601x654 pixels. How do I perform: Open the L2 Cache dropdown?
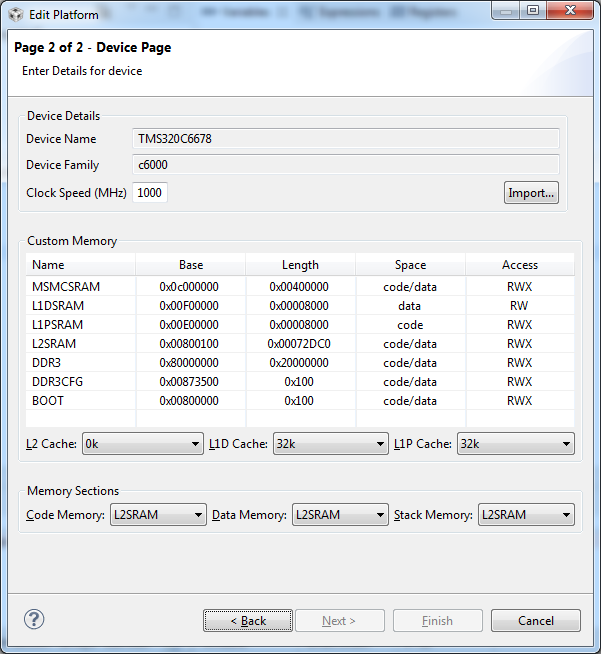tap(143, 444)
